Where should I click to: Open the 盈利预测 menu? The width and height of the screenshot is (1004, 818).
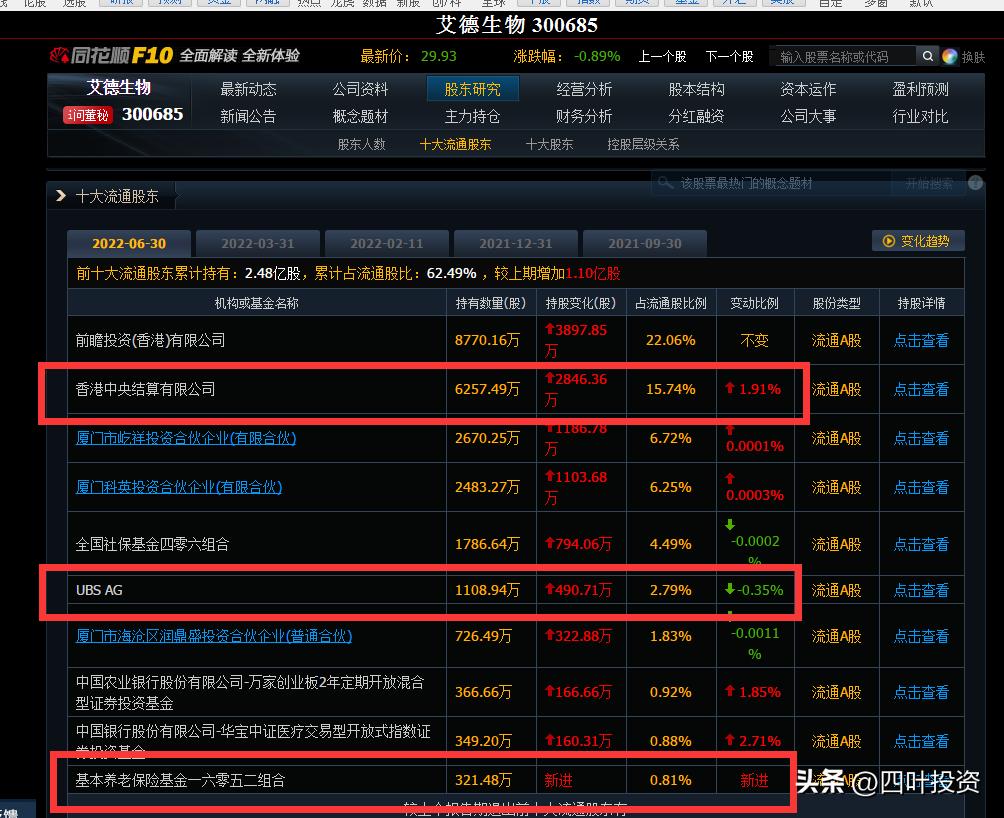click(x=920, y=89)
